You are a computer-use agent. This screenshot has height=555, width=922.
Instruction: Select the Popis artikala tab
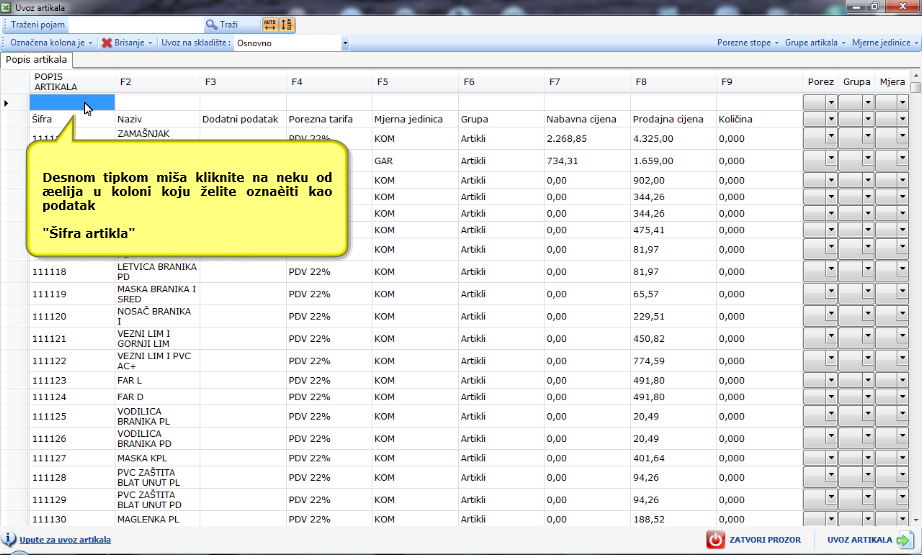[x=36, y=60]
